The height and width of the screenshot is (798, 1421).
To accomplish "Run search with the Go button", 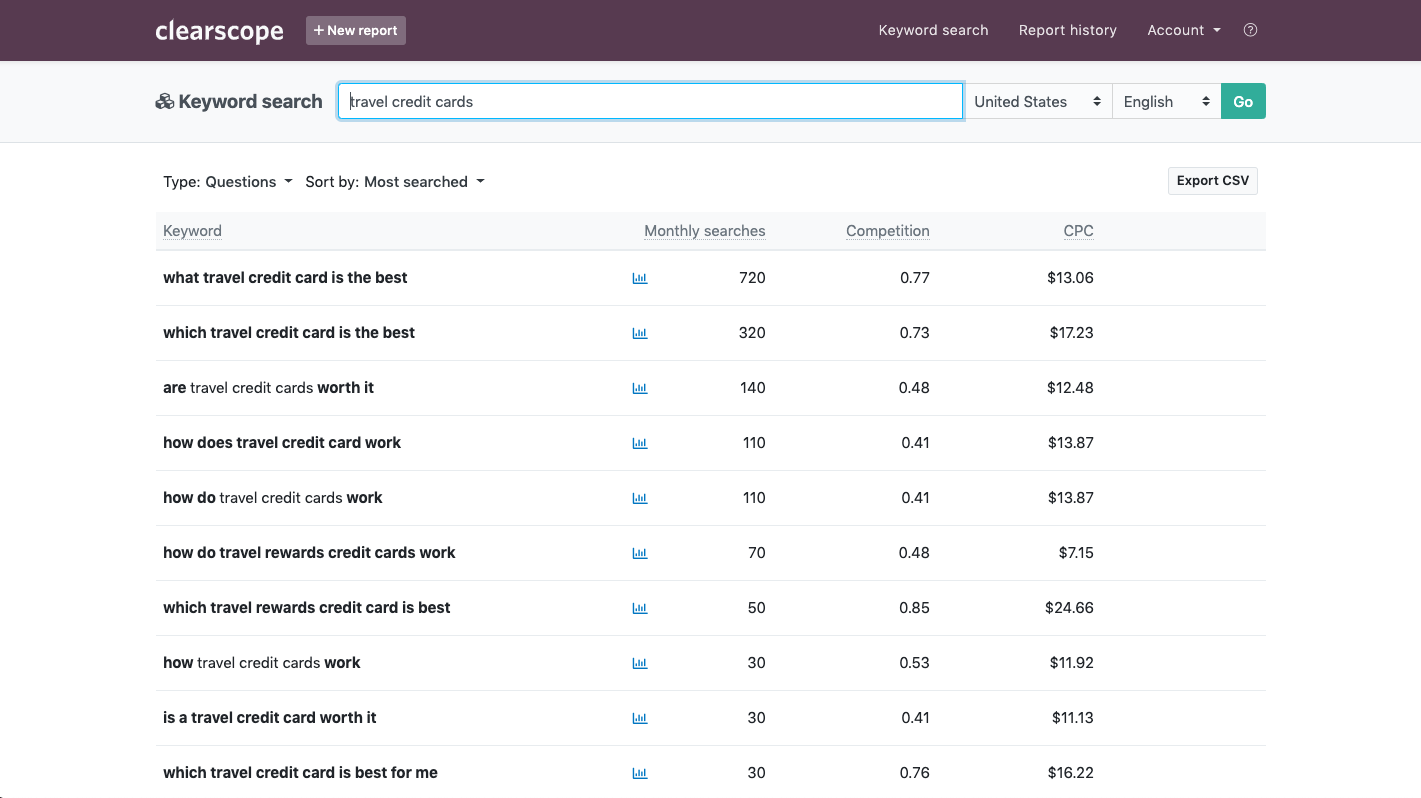I will 1243,101.
